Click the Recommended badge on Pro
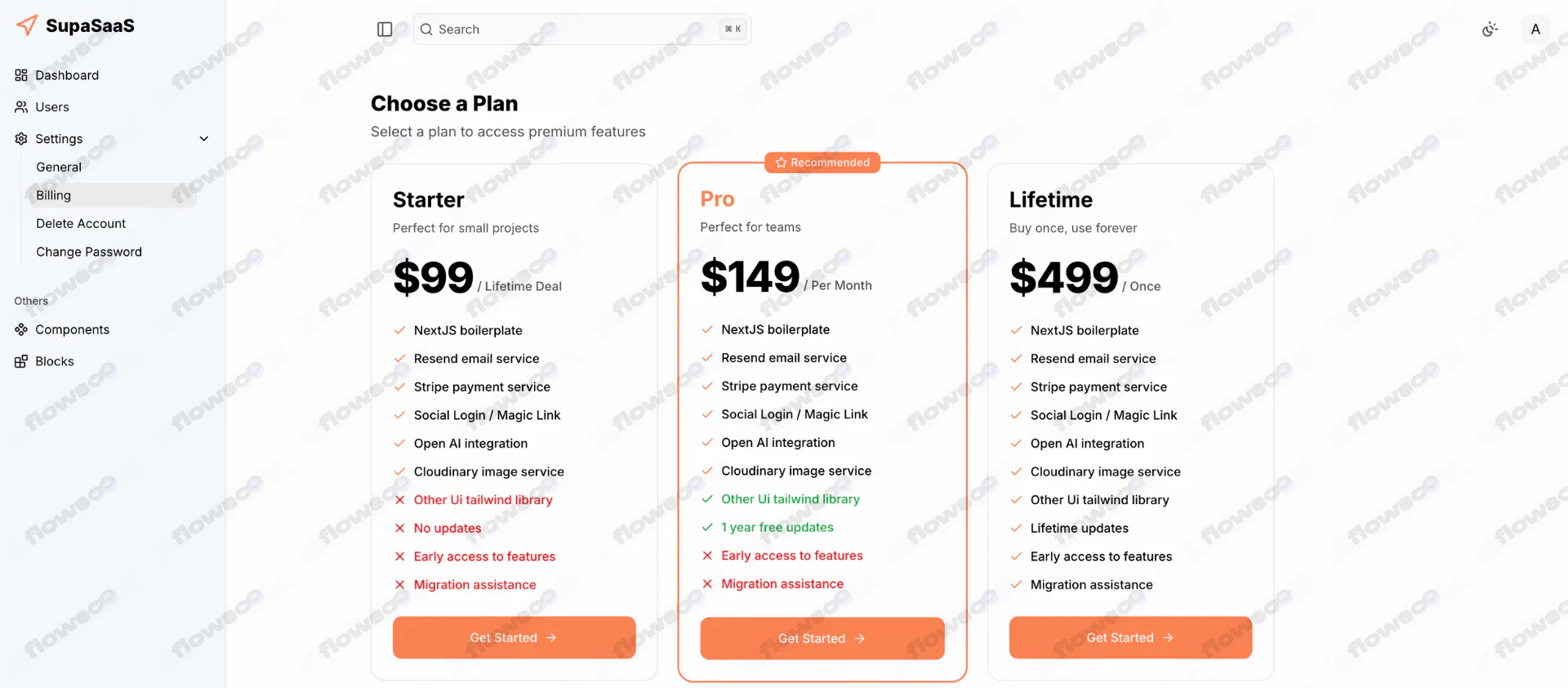Screen dimensions: 1568x688 click(822, 163)
